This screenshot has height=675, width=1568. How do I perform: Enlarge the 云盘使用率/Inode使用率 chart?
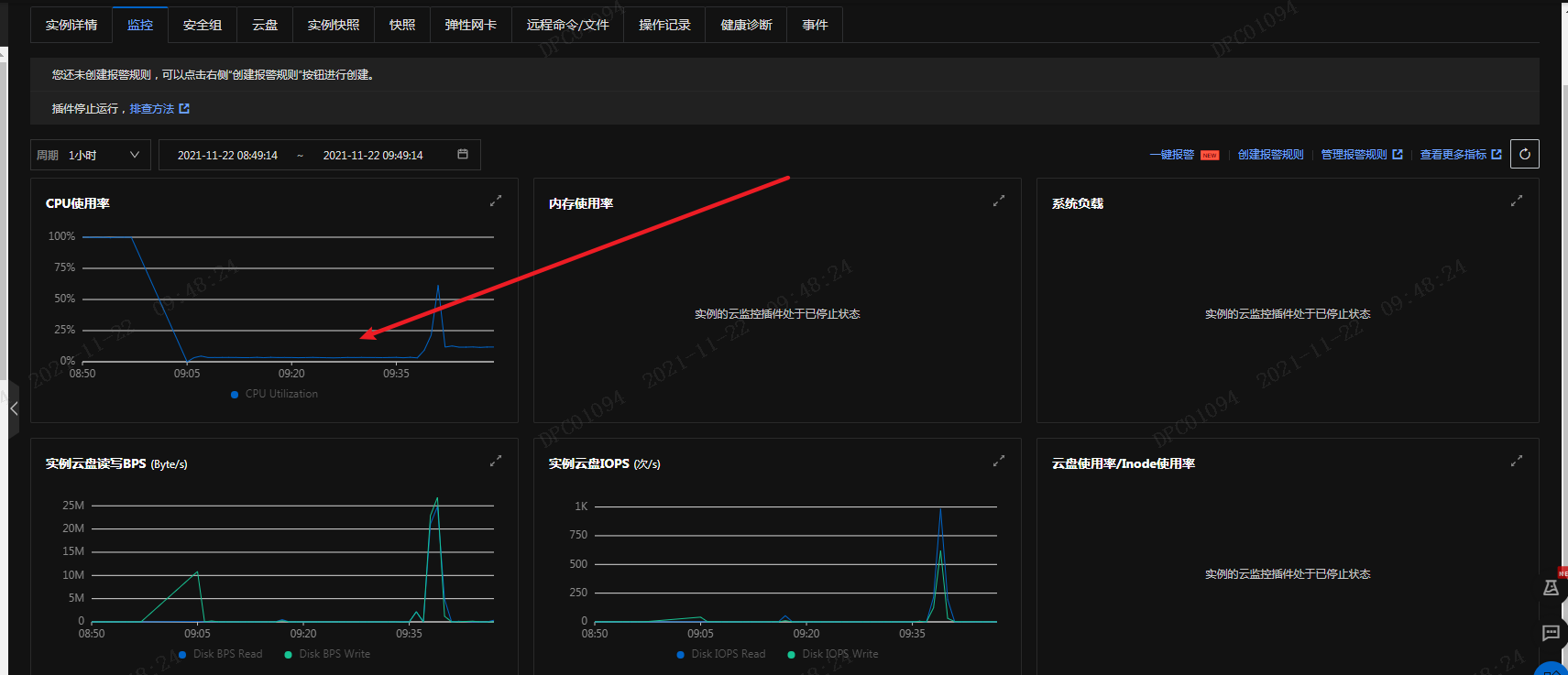tap(1517, 461)
